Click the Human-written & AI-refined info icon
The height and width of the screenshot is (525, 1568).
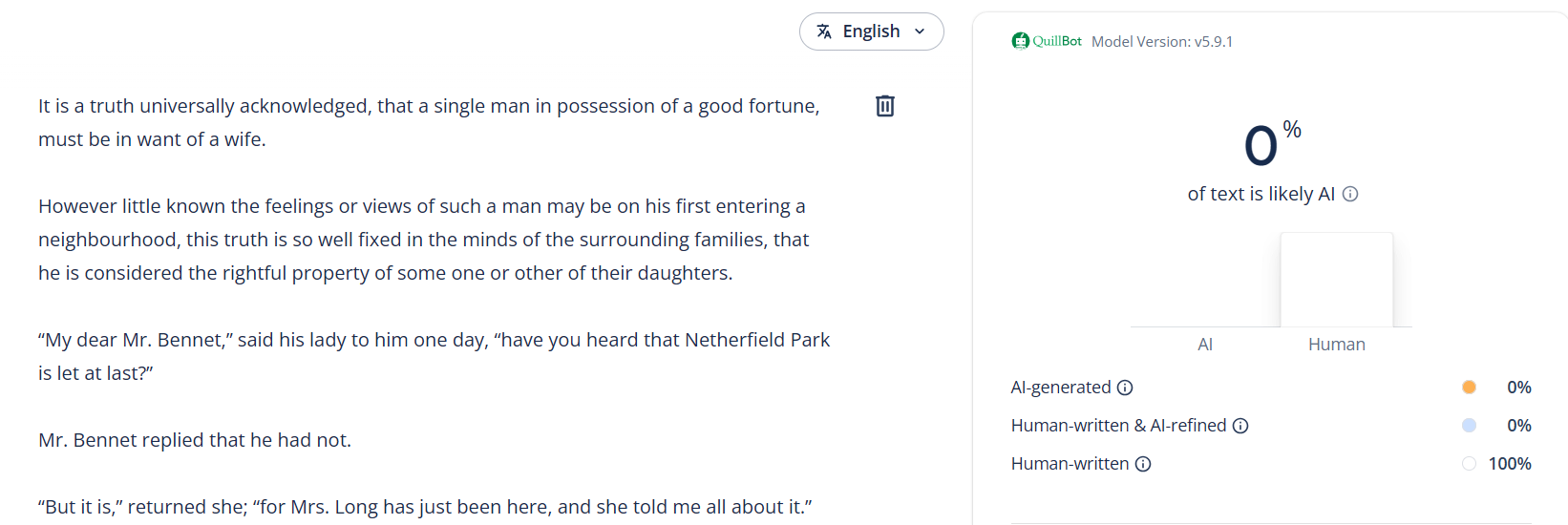(1240, 426)
